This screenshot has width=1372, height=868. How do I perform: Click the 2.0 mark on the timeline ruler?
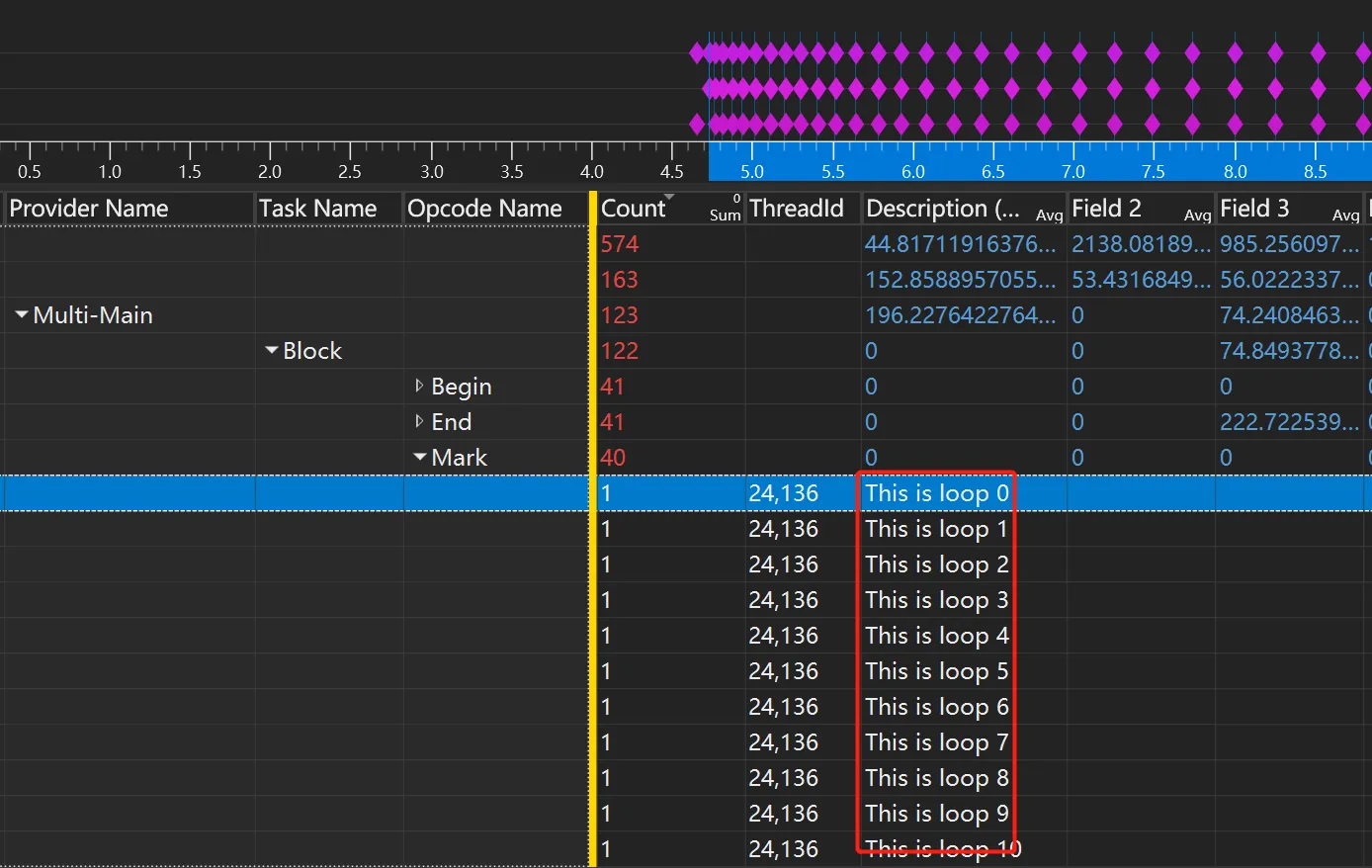click(270, 164)
